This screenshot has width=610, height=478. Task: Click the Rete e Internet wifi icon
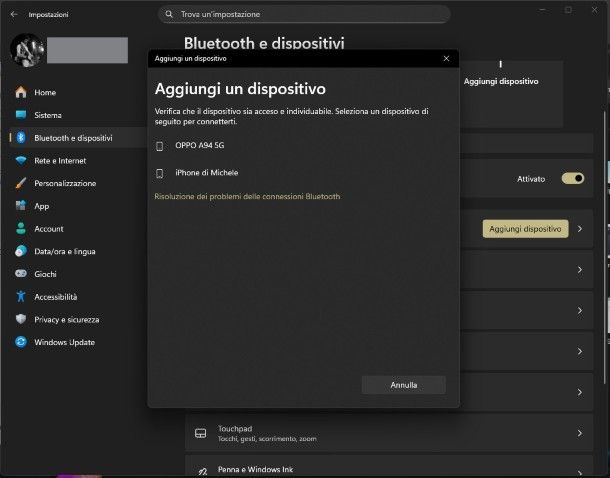click(x=21, y=161)
